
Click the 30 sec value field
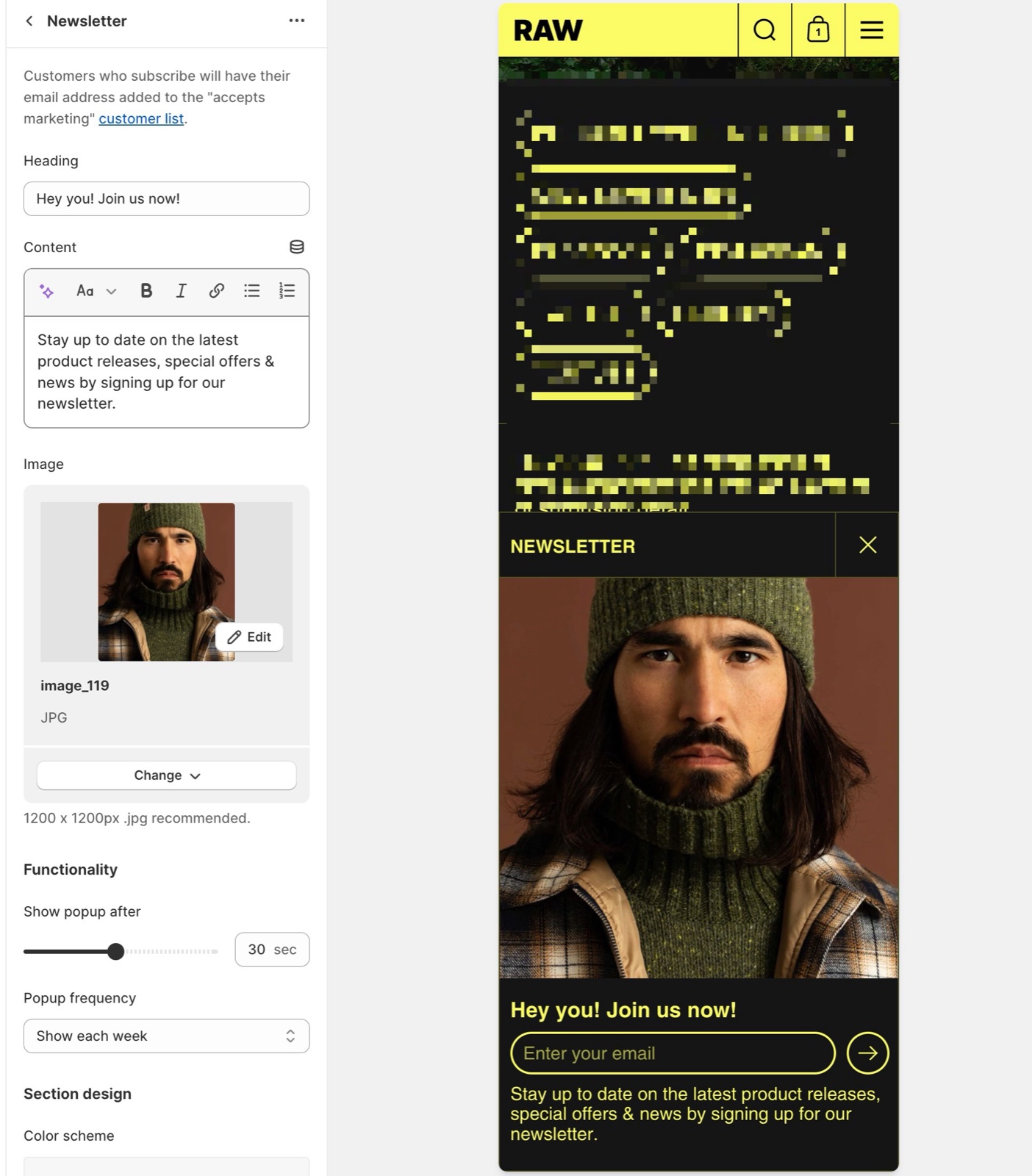[272, 950]
